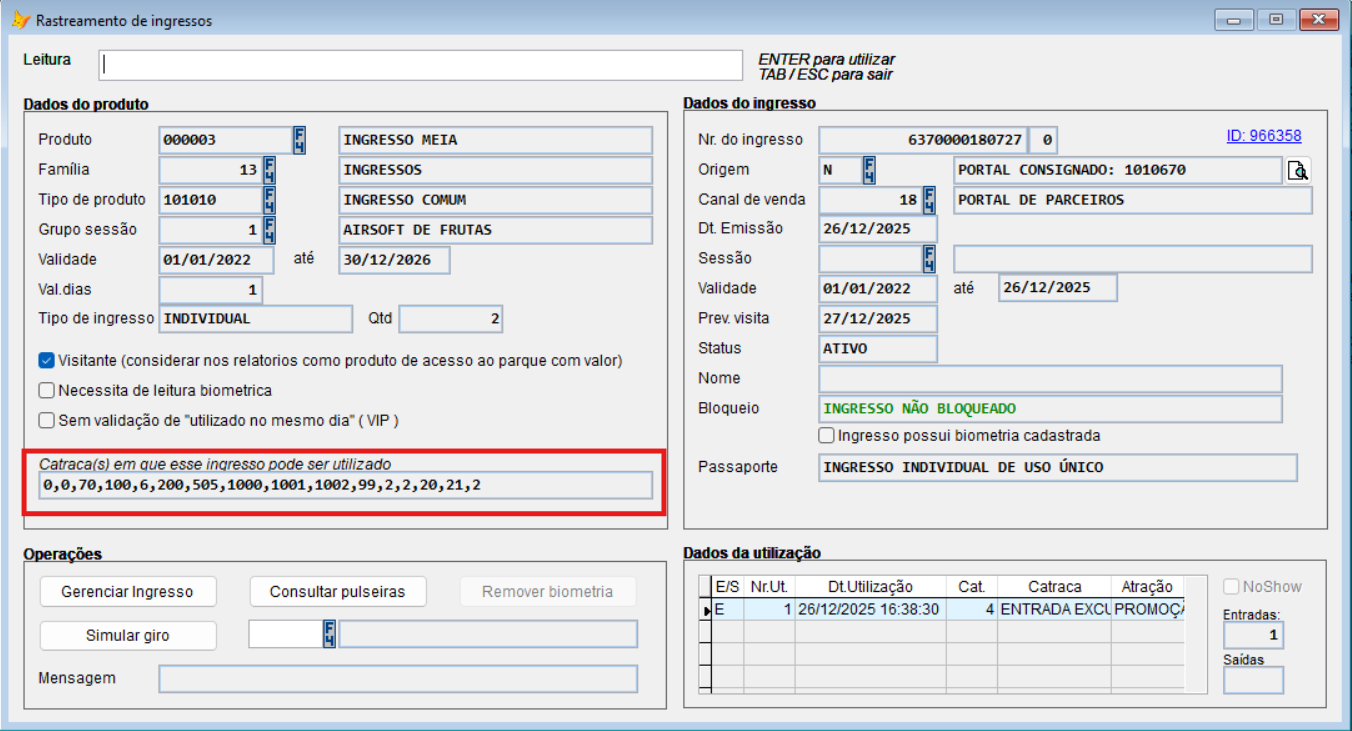Click the F4 lookup icon beside Sessão
The image size is (1352, 731).
tap(929, 259)
